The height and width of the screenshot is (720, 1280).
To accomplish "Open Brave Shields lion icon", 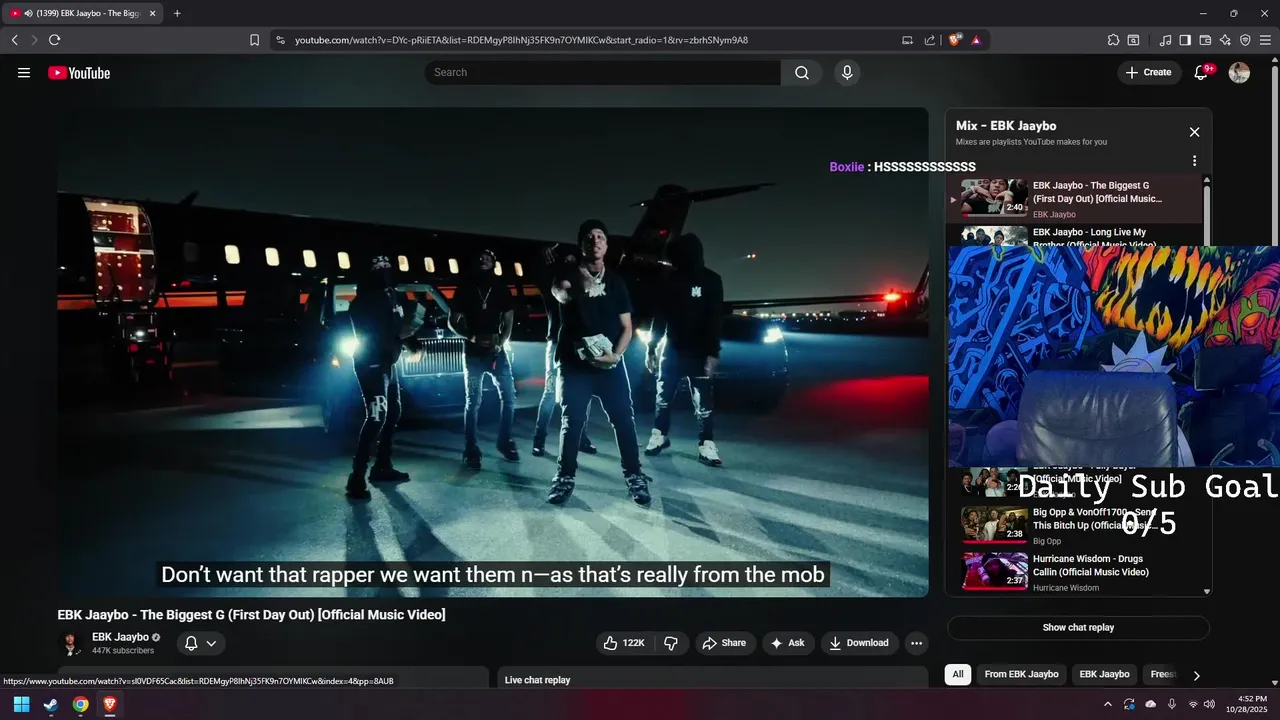I will [955, 40].
